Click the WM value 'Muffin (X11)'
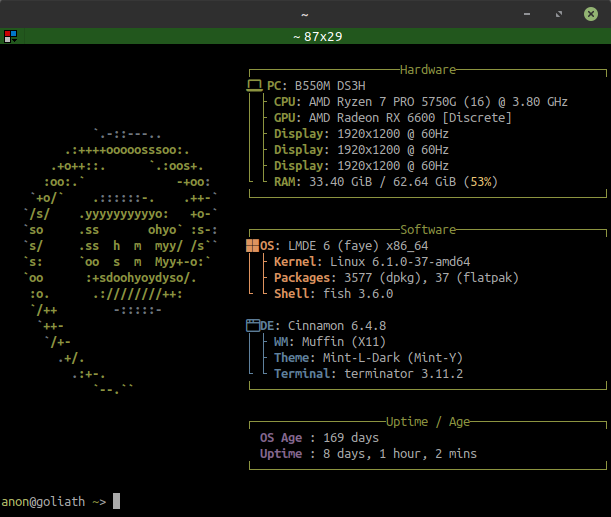 pos(344,342)
